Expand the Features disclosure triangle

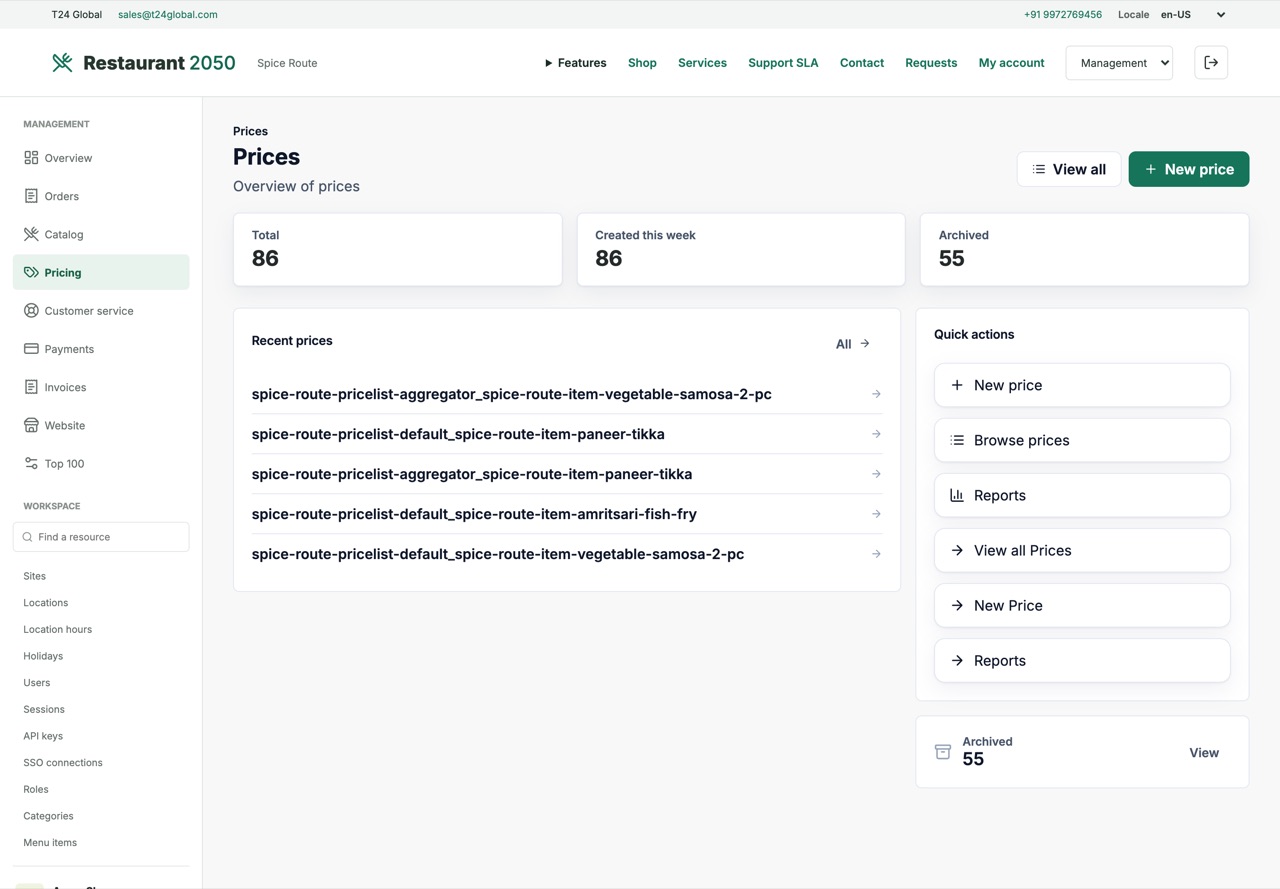pos(548,63)
